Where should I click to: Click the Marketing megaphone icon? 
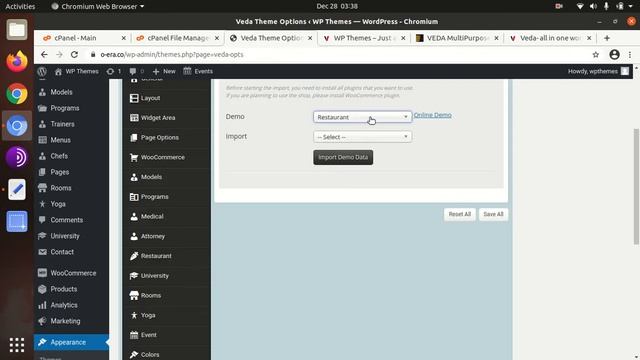pyautogui.click(x=42, y=321)
